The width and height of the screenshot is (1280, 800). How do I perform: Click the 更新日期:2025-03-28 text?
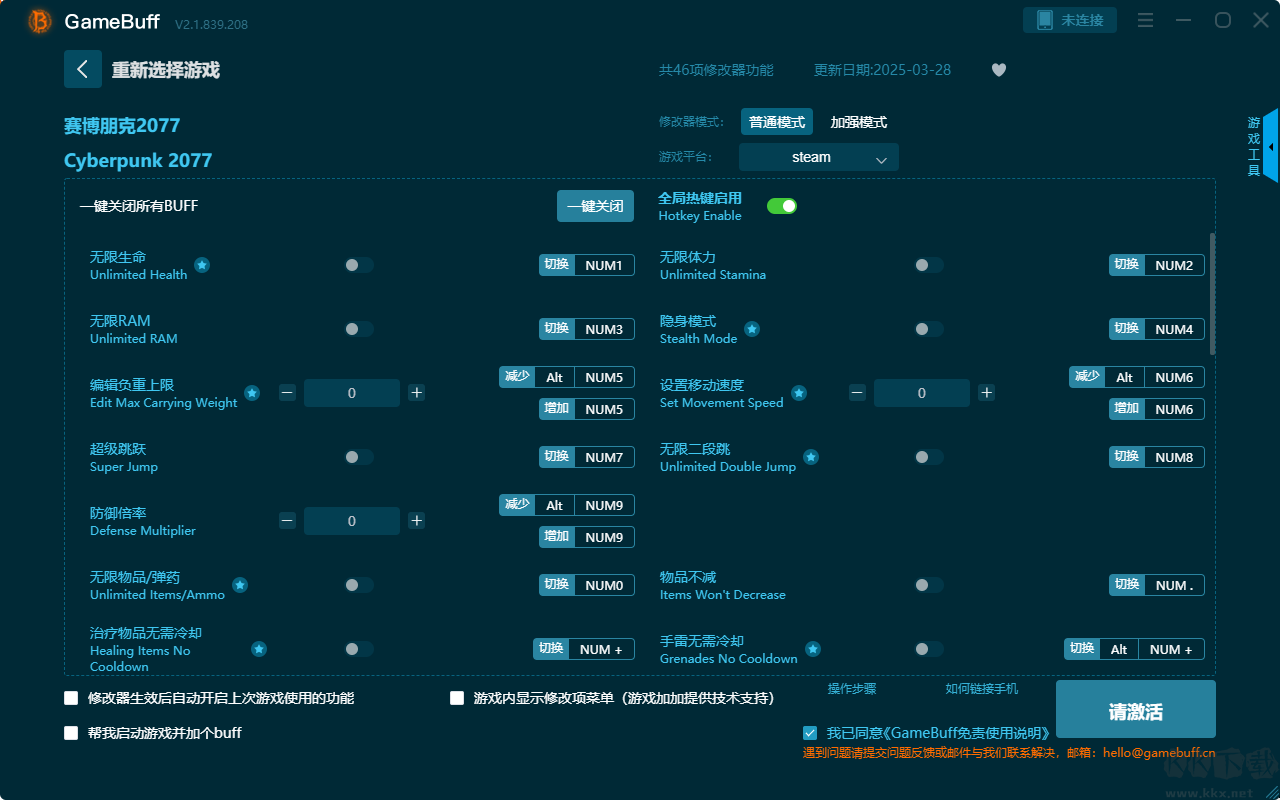(x=883, y=70)
